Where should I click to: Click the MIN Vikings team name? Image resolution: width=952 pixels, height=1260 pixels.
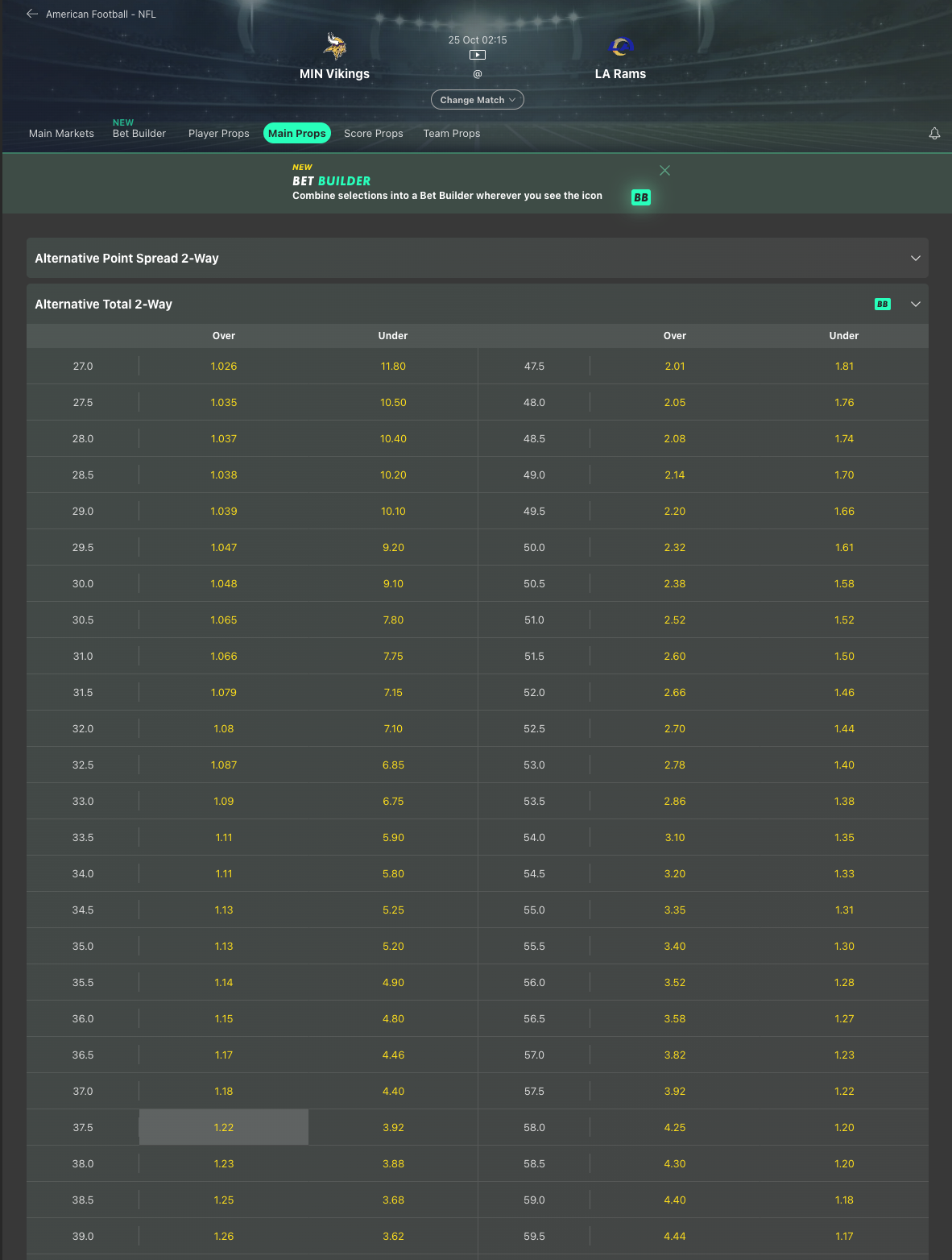tap(334, 74)
